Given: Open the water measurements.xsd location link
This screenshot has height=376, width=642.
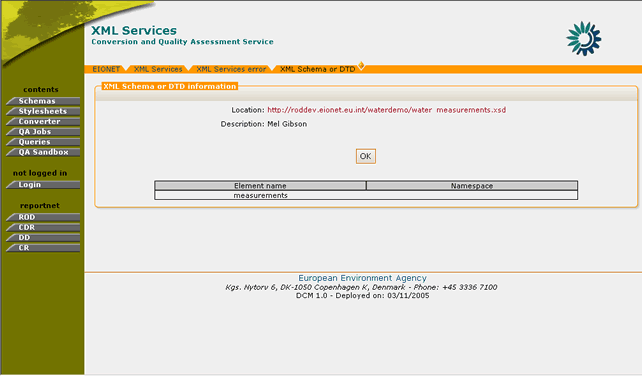Looking at the screenshot, I should (x=387, y=110).
